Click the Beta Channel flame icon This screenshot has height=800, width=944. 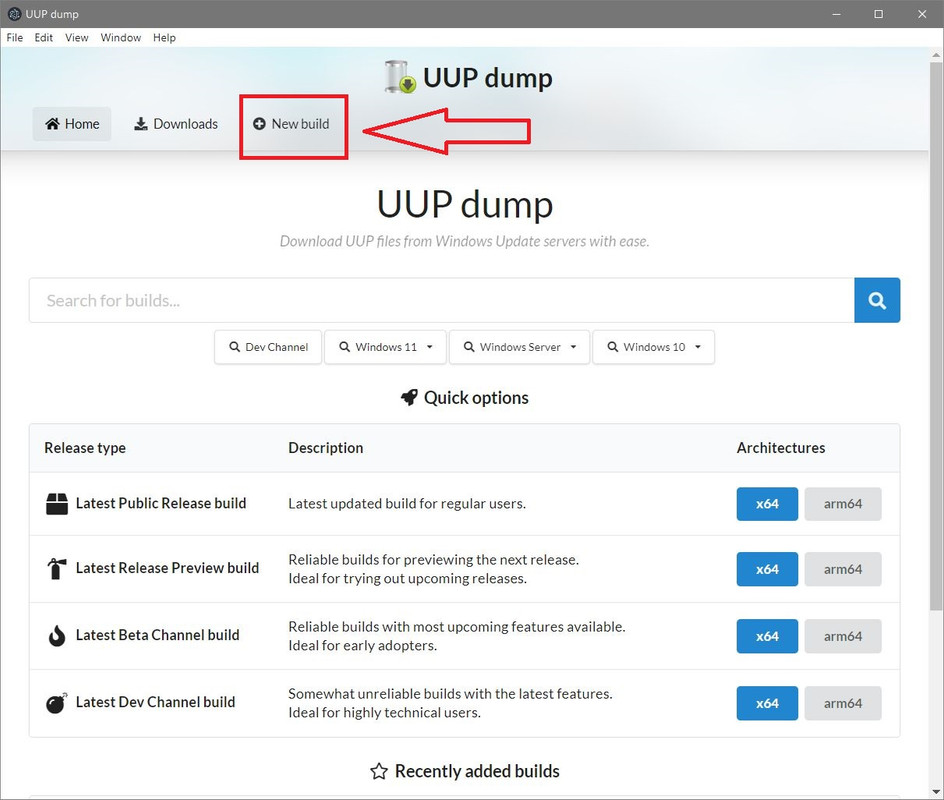[x=57, y=636]
